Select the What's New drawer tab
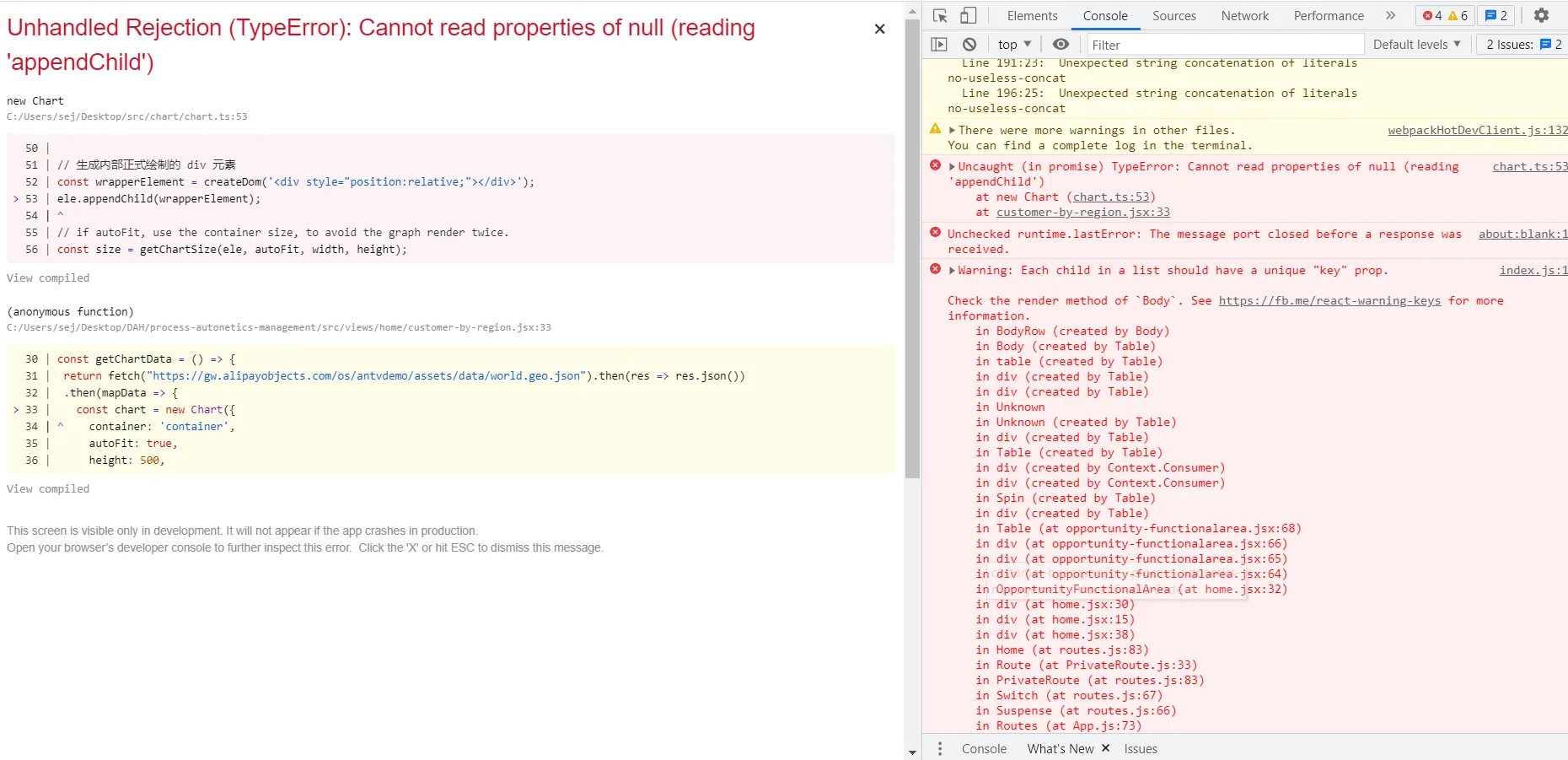This screenshot has width=1568, height=760. pyautogui.click(x=1061, y=748)
